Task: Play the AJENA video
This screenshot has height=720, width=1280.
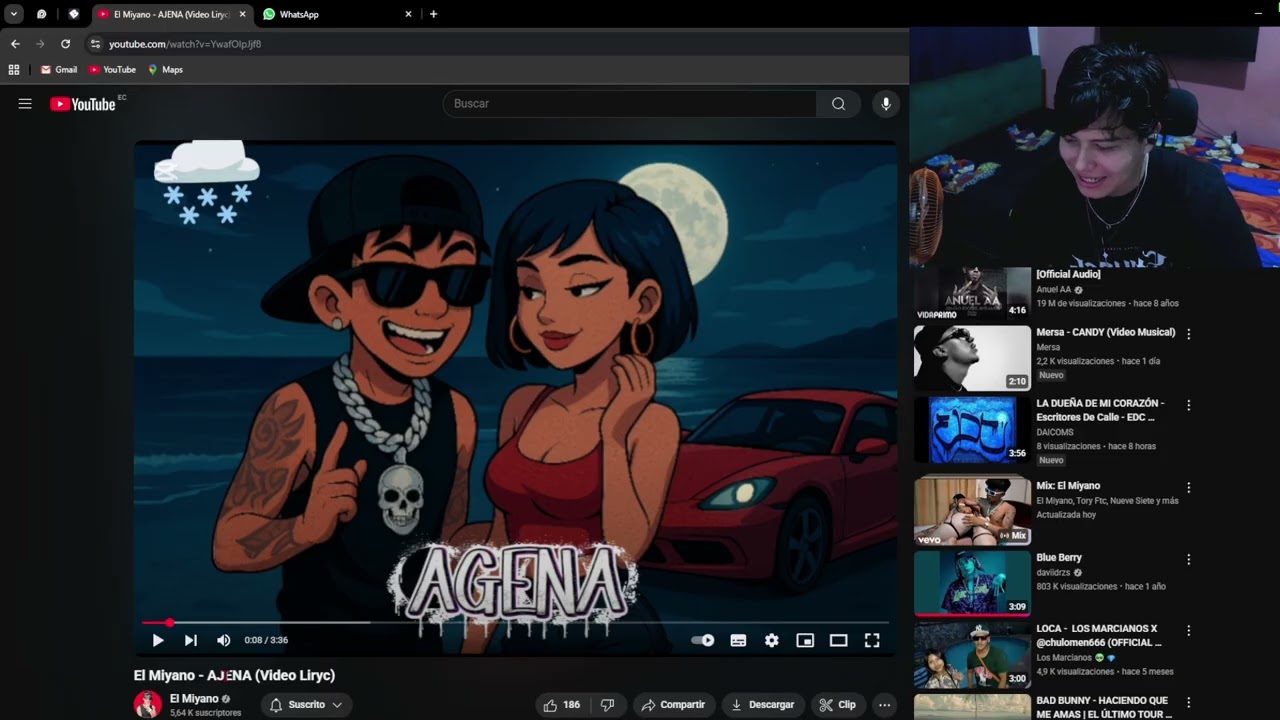Action: 158,640
